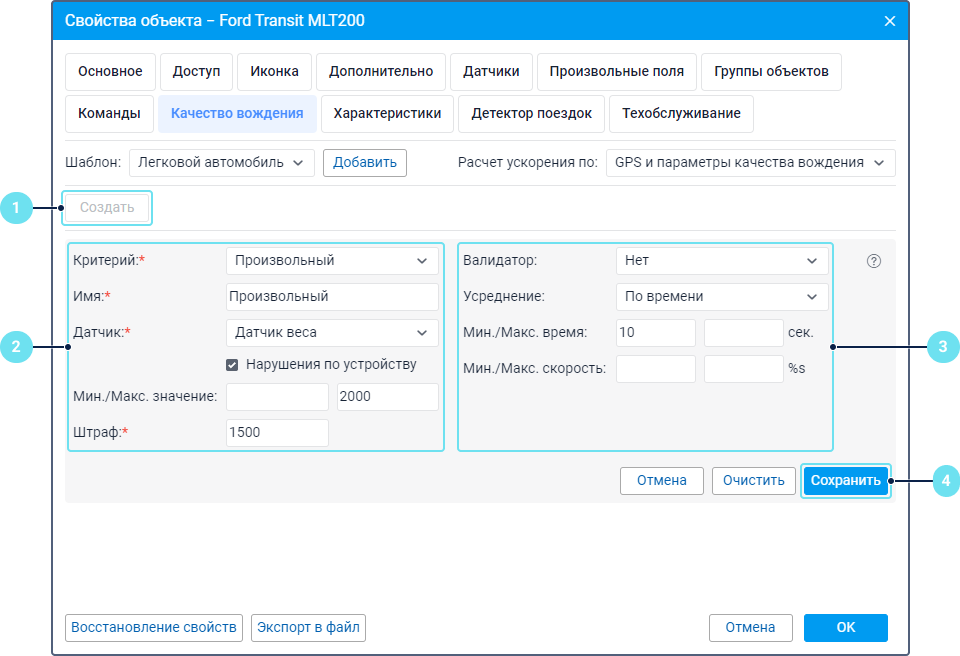Open the Критерий dropdown
The height and width of the screenshot is (656, 960).
coord(332,261)
